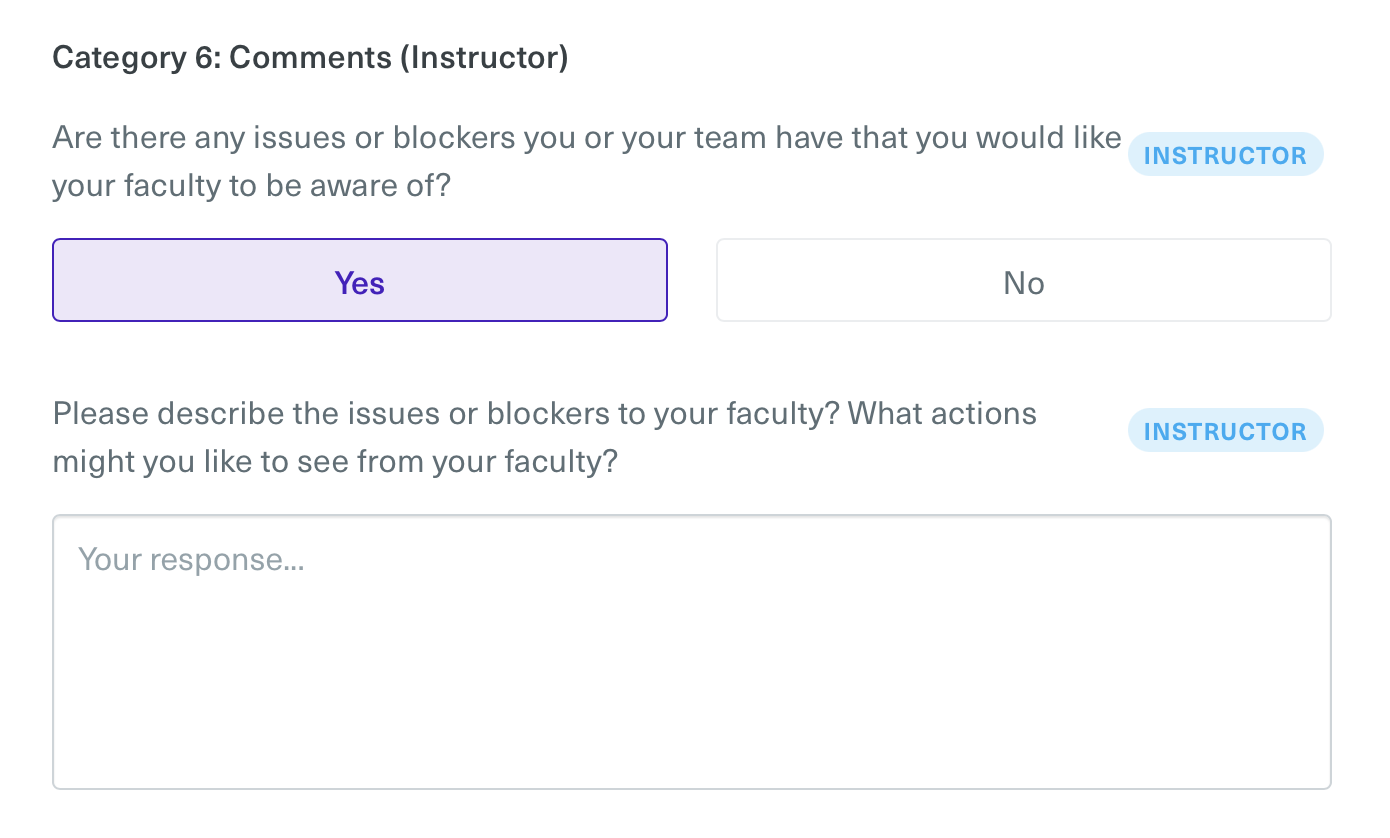Click the INSTRUCTOR badge beside the issues question
Screen dimensions: 1390x838
point(1225,156)
